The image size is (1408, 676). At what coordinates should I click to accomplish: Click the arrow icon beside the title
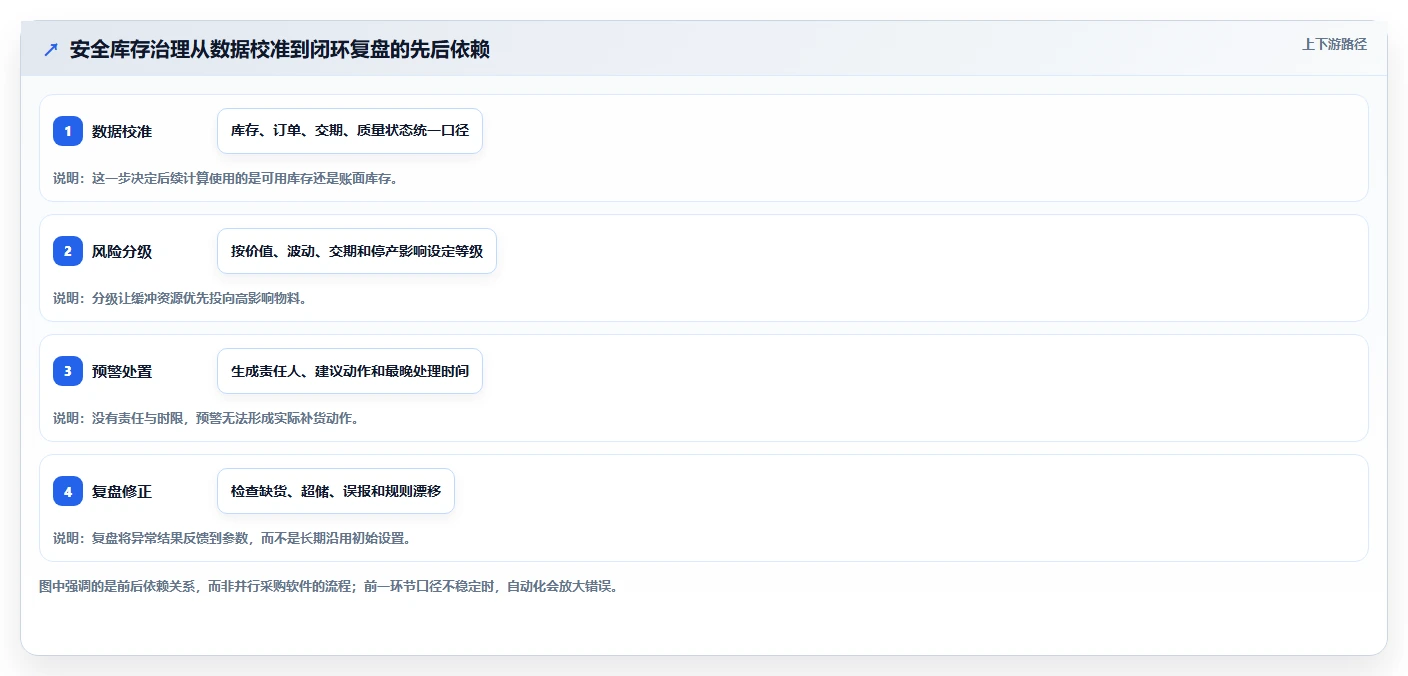(x=51, y=49)
